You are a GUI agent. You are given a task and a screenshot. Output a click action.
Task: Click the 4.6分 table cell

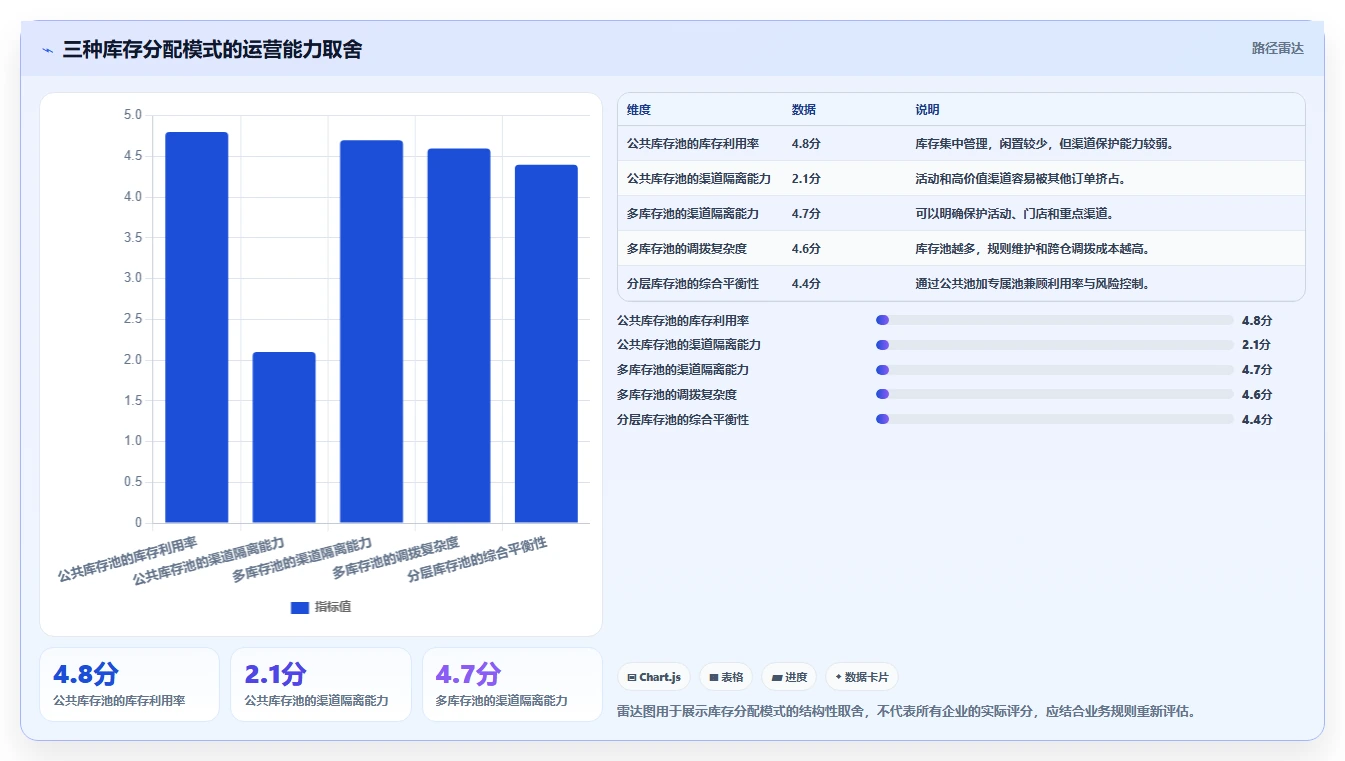(x=806, y=249)
